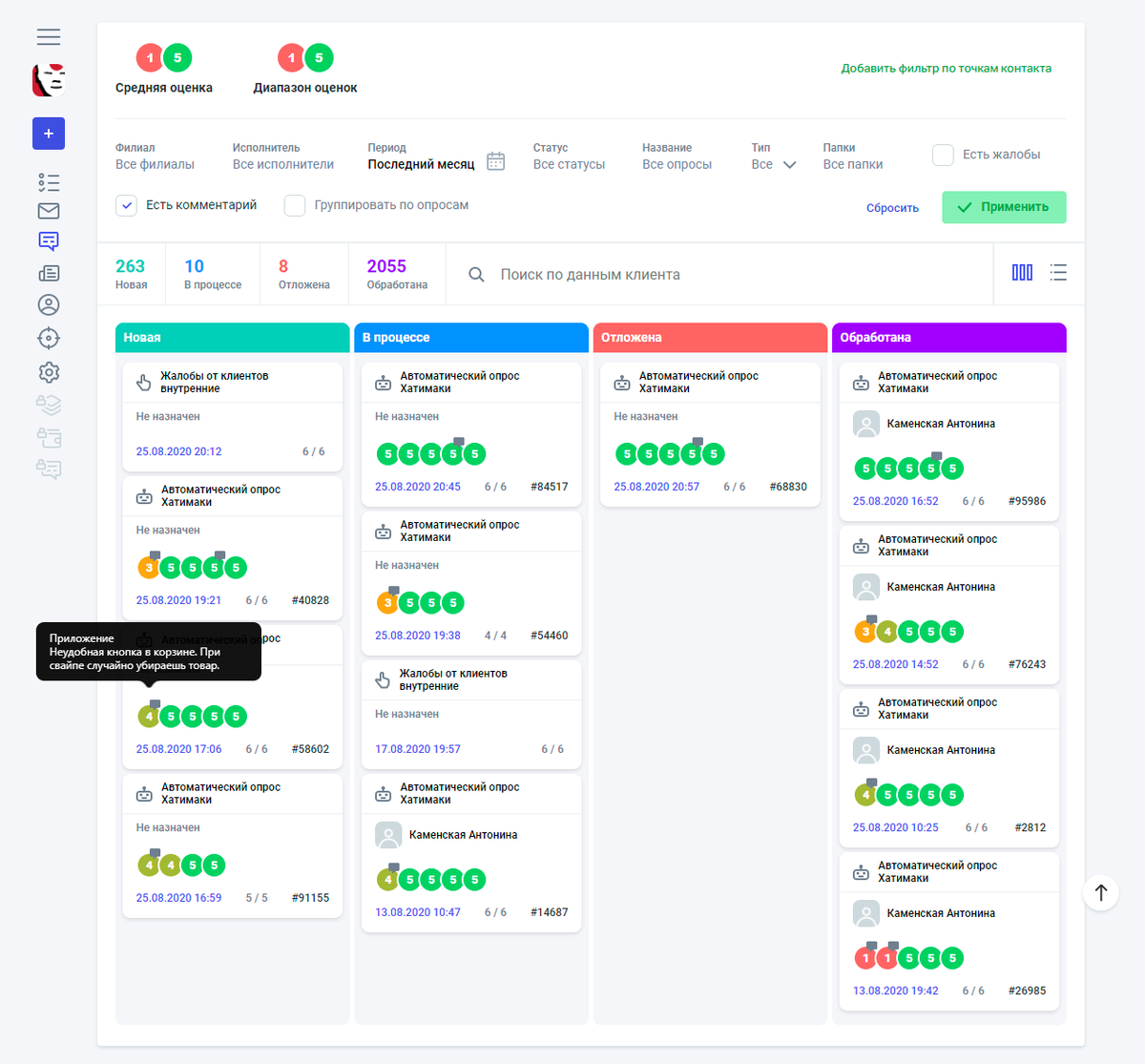This screenshot has height=1064, width=1145.
Task: Open the envelope mail icon in sidebar
Action: (49, 211)
